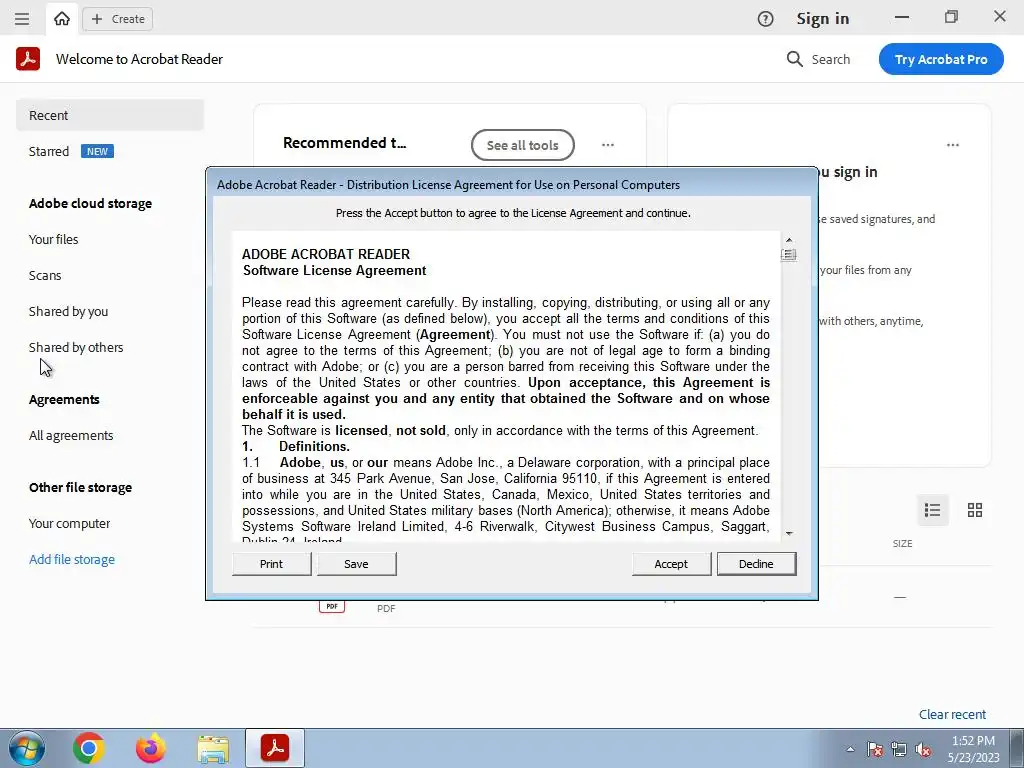Open Recommended tools more options ellipsis

[608, 145]
